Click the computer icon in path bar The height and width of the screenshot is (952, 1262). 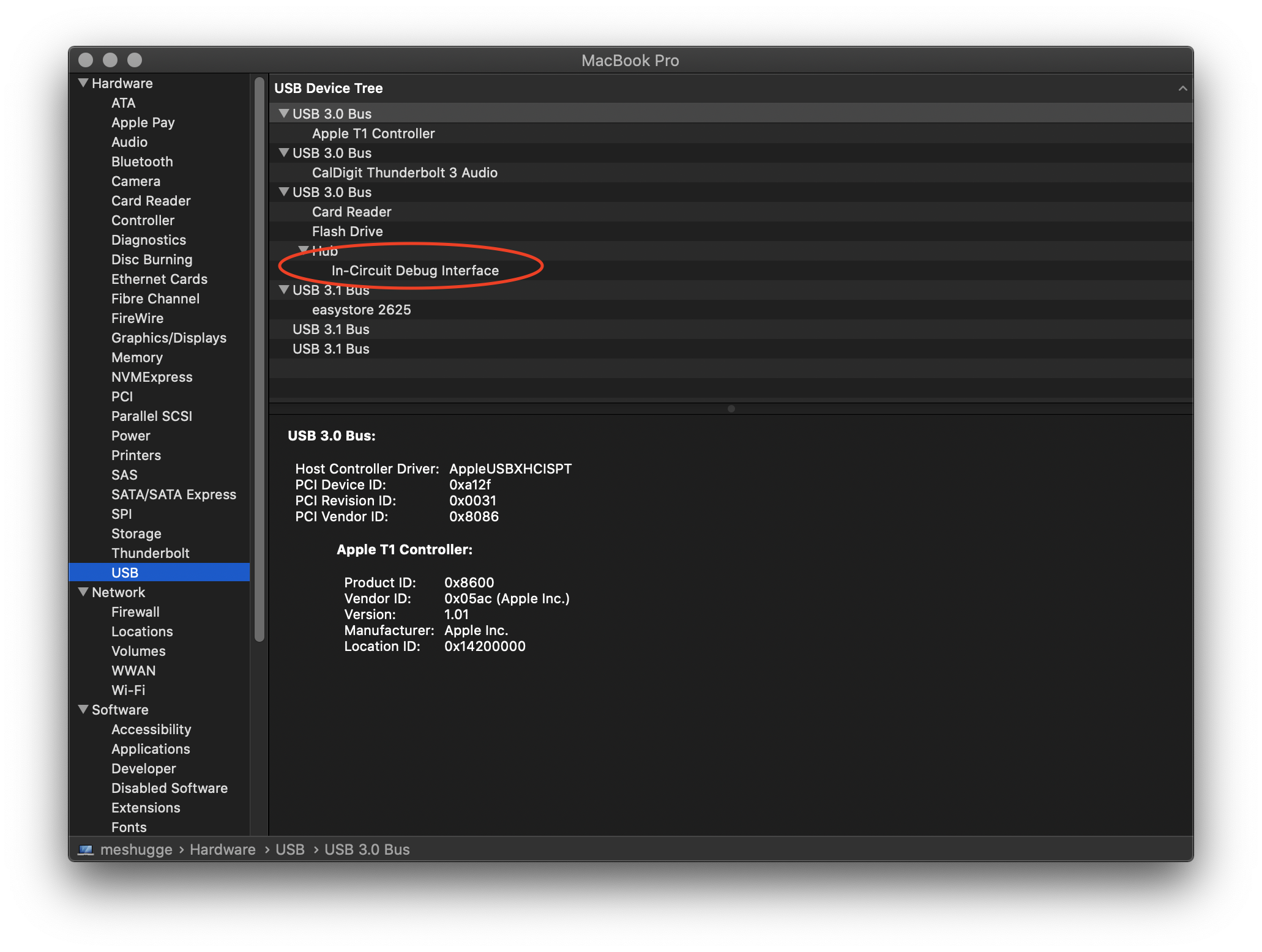coord(86,849)
